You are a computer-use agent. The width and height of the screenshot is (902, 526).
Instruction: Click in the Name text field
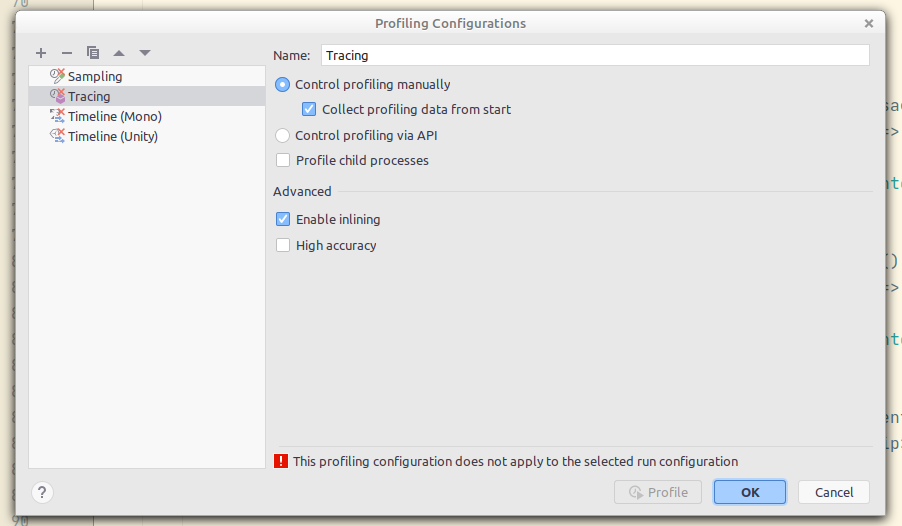(594, 56)
